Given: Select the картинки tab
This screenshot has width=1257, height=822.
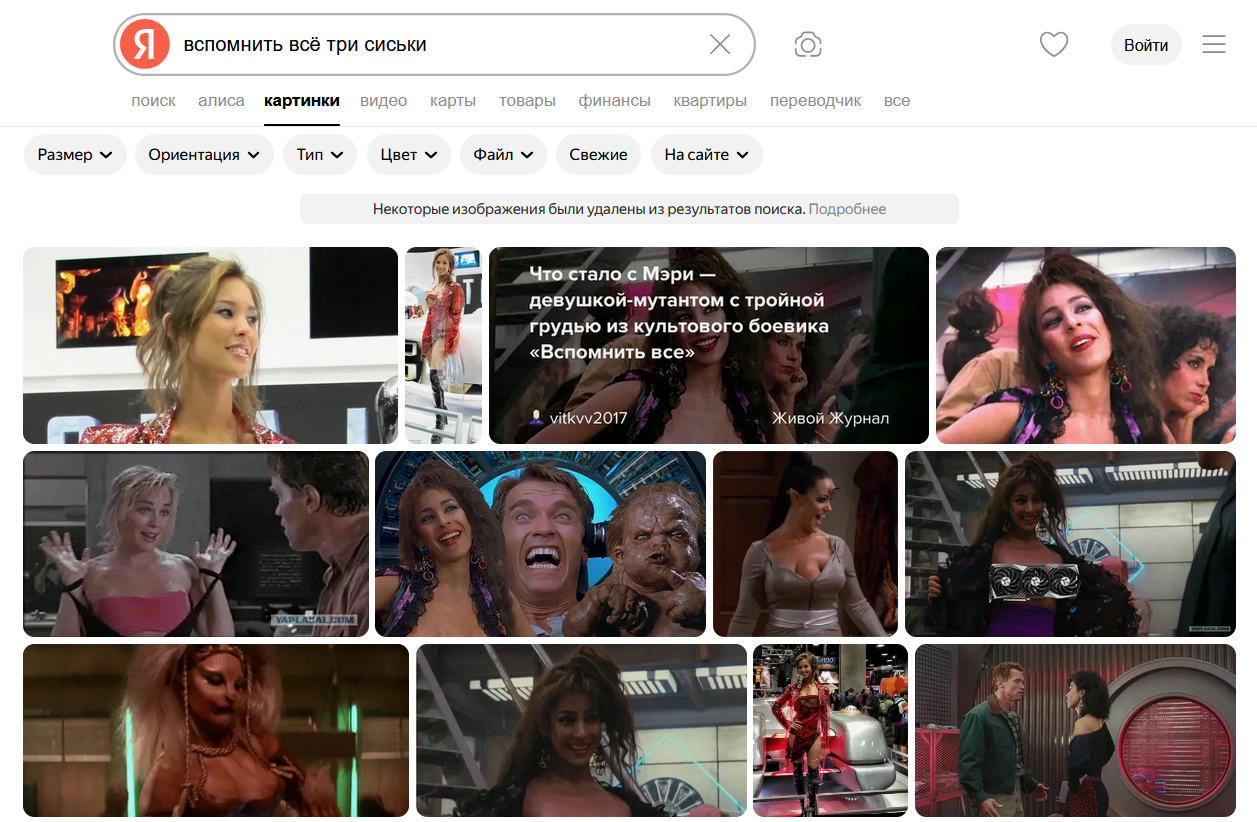Looking at the screenshot, I should 302,101.
